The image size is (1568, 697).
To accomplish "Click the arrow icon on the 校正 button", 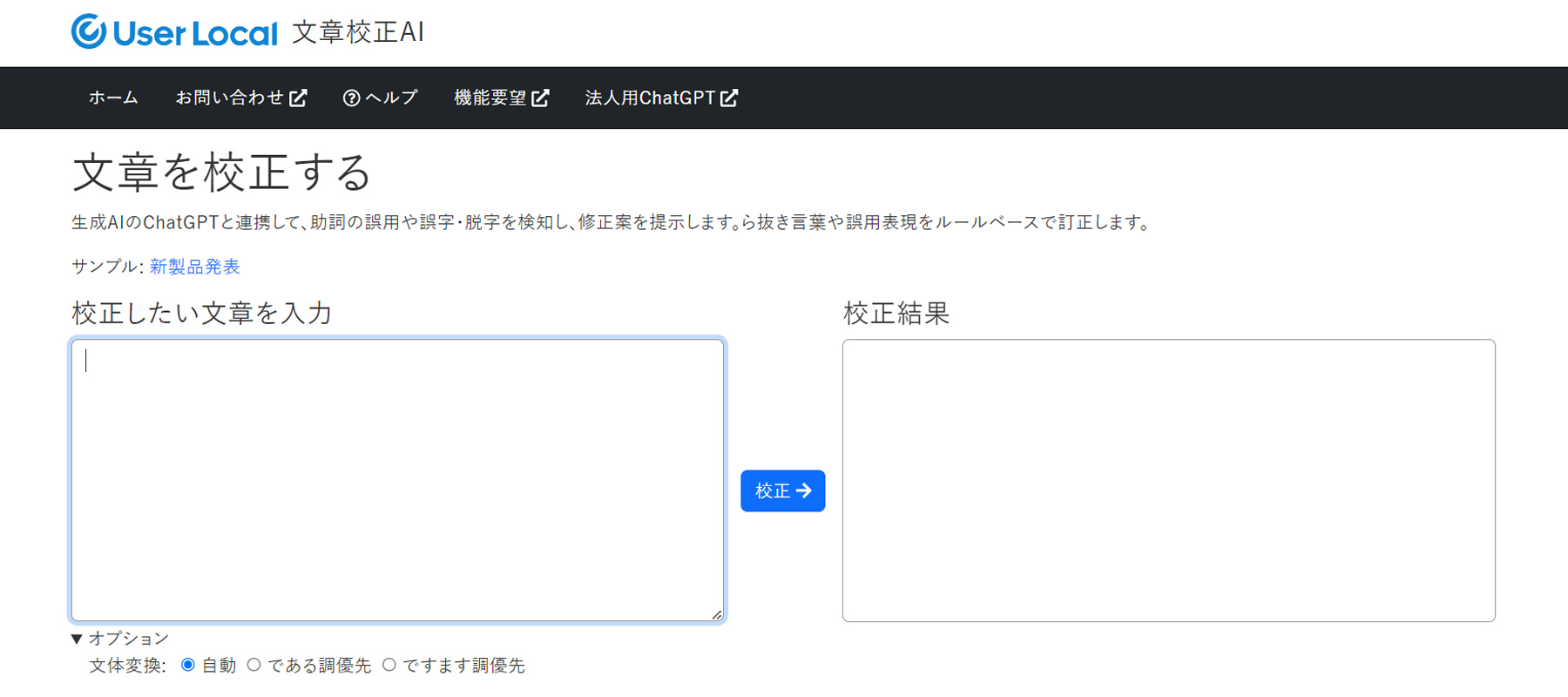I will tap(804, 491).
